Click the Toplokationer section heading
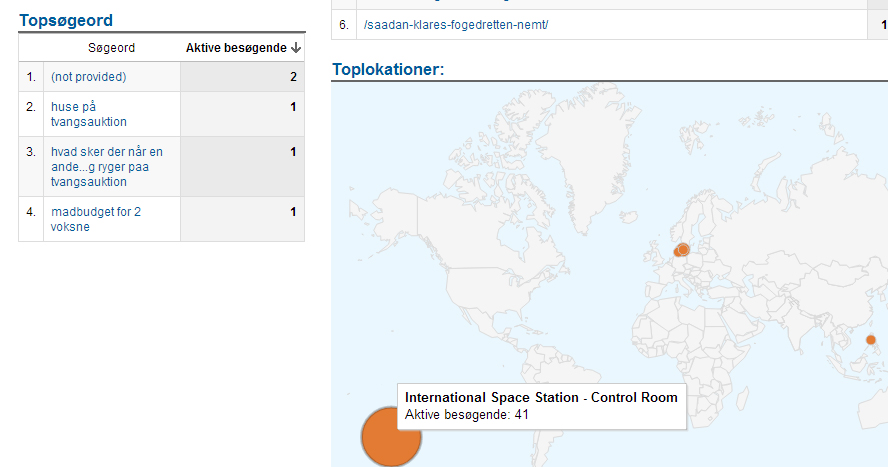This screenshot has height=467, width=888. 388,69
